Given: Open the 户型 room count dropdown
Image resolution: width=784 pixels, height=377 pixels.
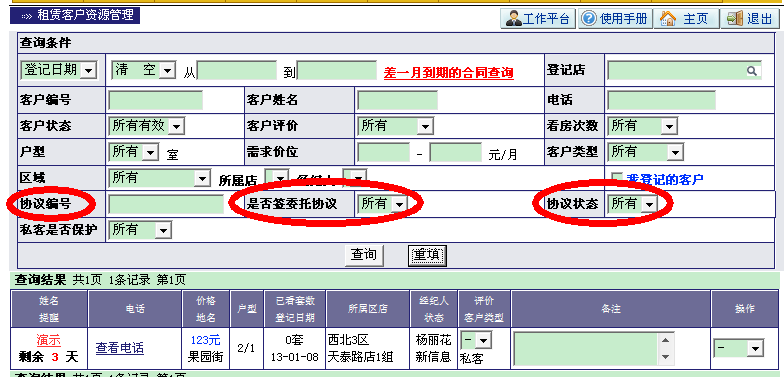Looking at the screenshot, I should click(x=134, y=152).
